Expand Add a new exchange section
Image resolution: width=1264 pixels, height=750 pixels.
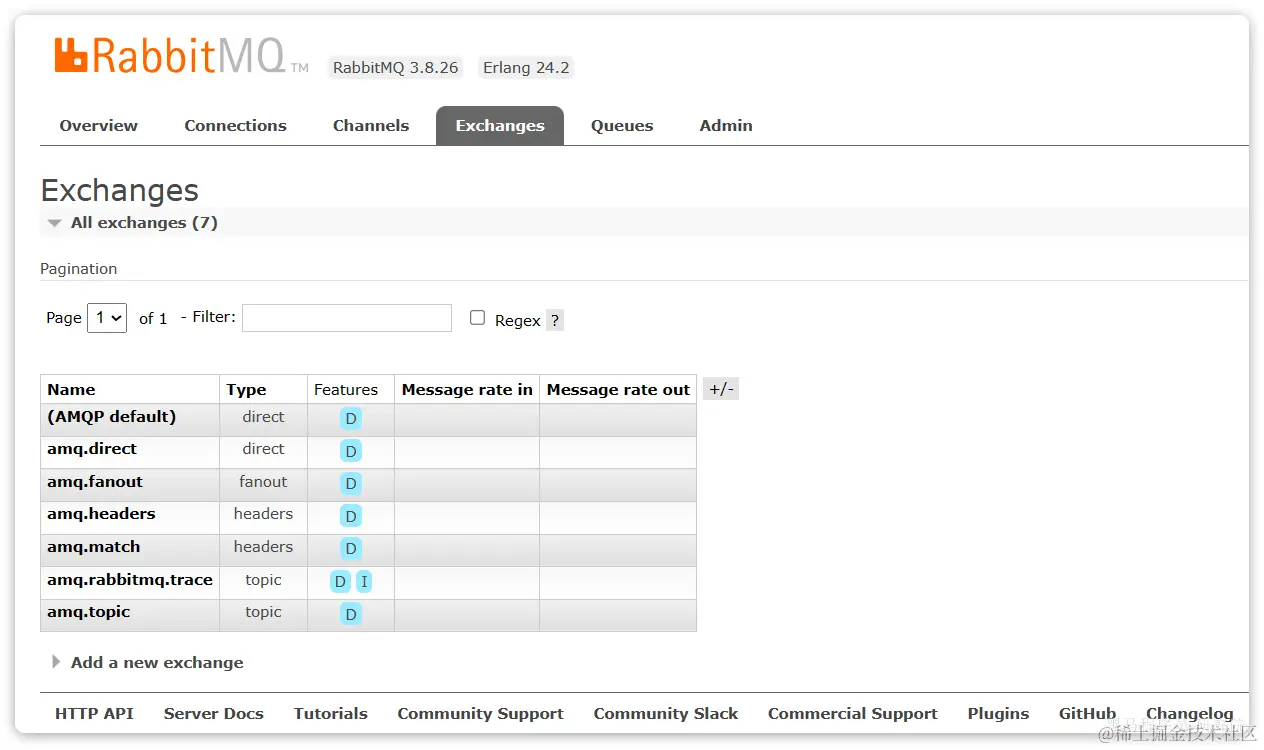[x=146, y=662]
